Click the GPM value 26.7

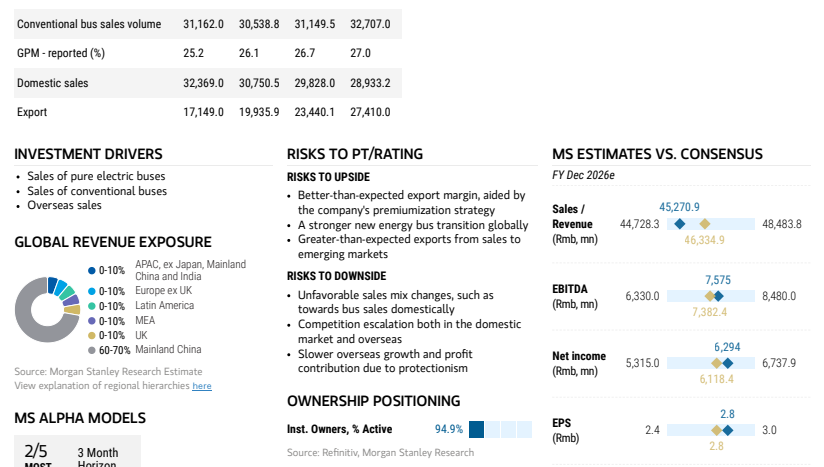[304, 53]
